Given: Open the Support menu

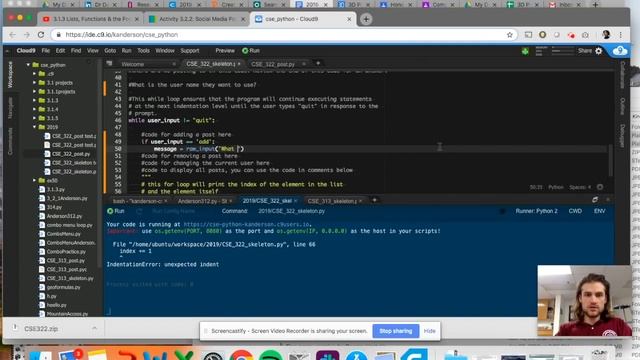Looking at the screenshot, I should [190, 51].
